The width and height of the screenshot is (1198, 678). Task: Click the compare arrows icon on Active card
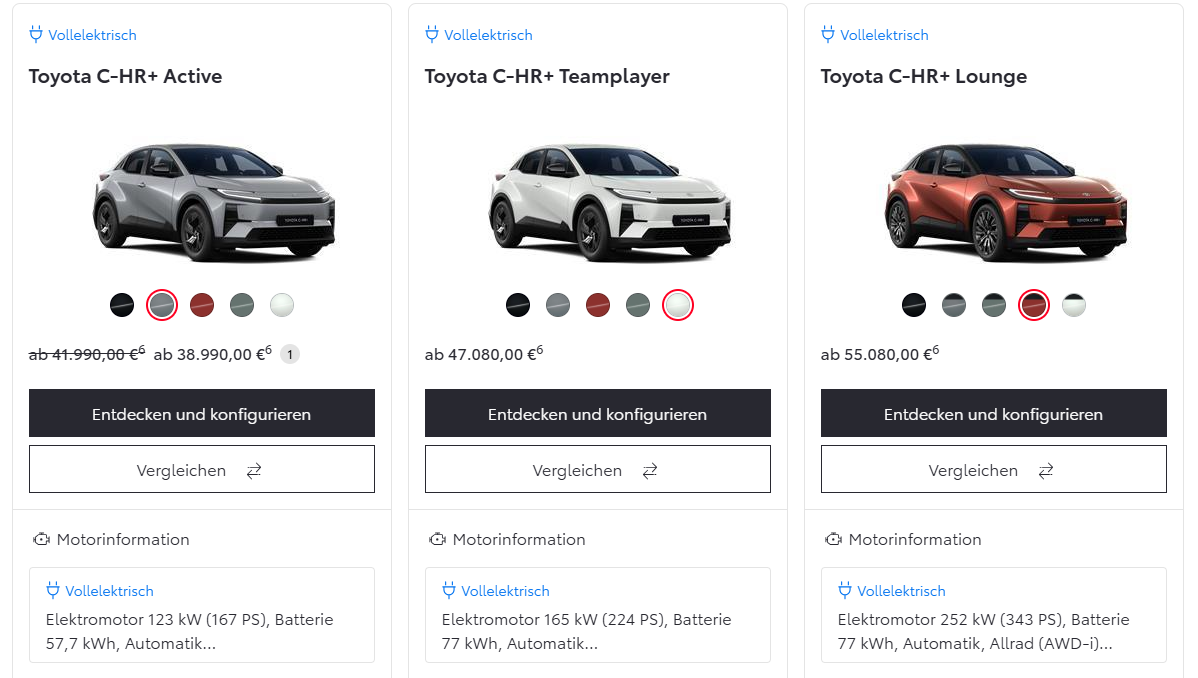point(254,471)
